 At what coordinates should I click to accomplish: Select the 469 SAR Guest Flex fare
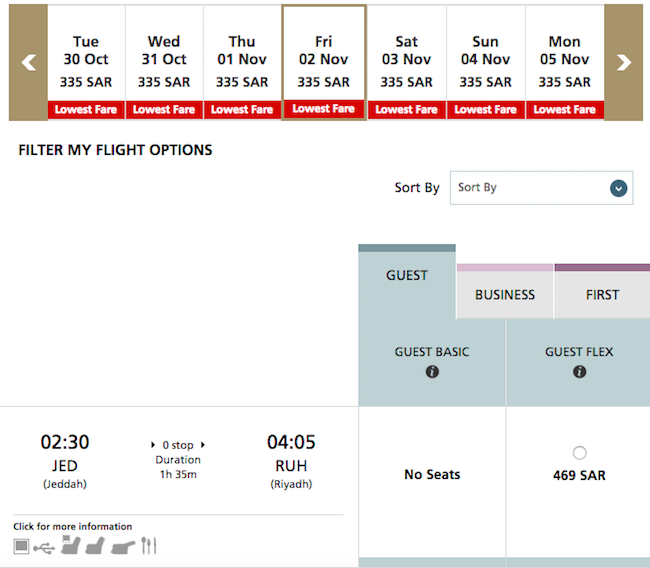point(579,453)
